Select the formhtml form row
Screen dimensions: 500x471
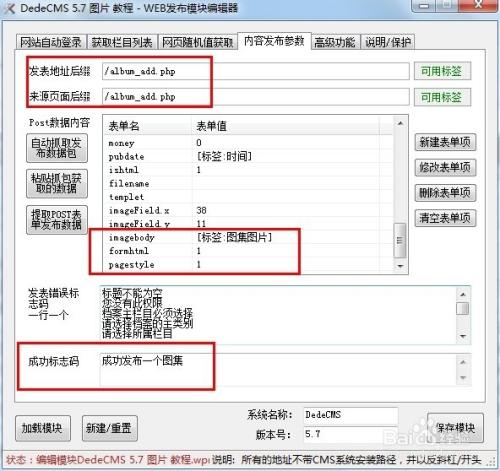(248, 251)
